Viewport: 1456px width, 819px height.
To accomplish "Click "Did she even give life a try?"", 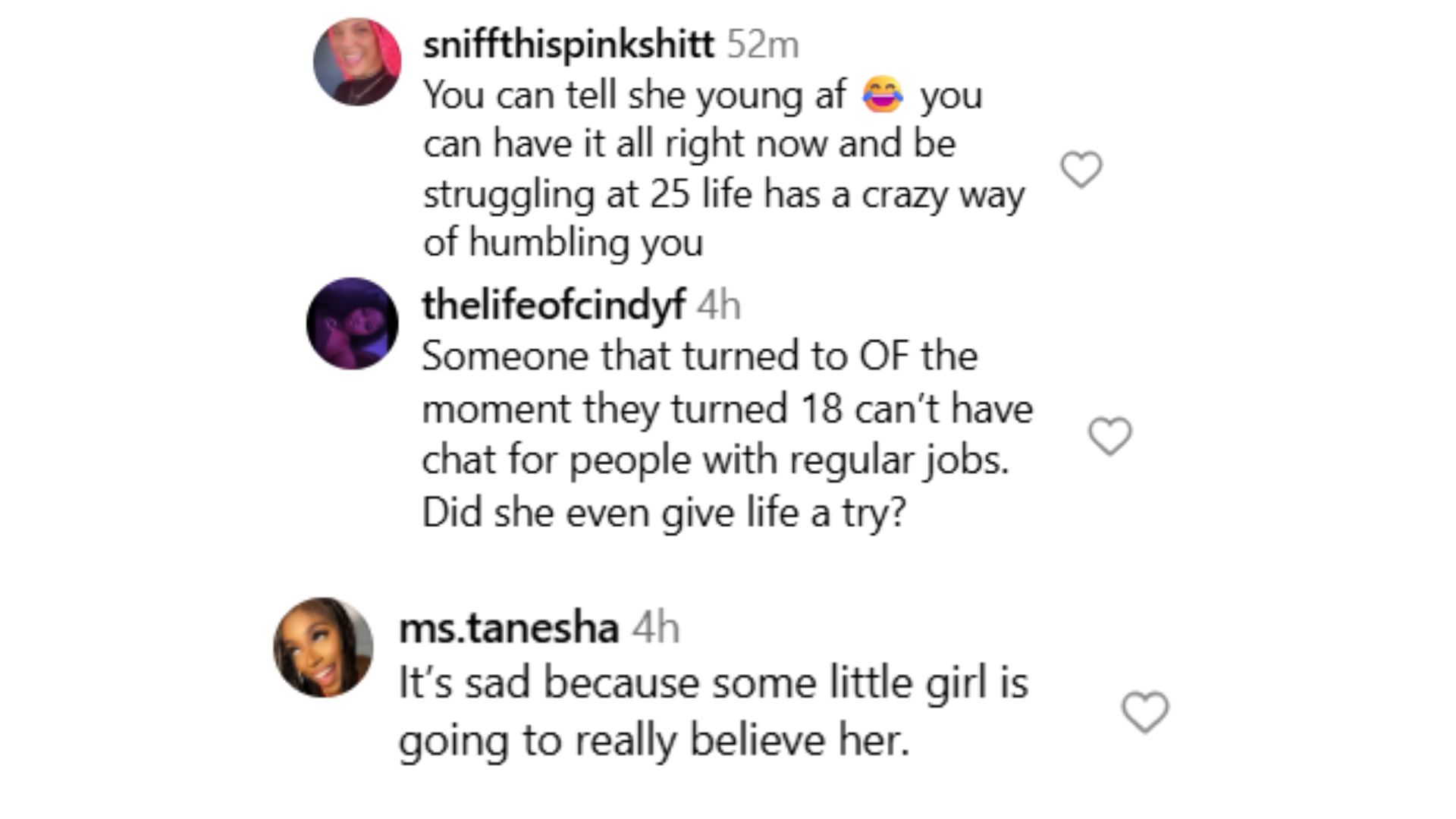I will [x=664, y=513].
